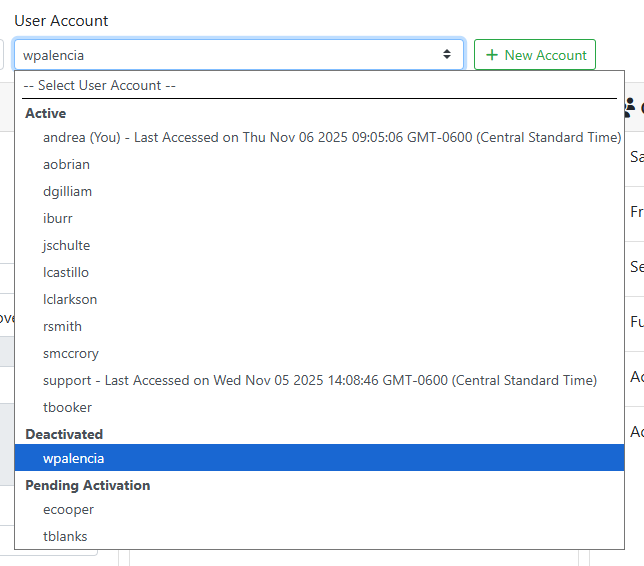
Task: Click the New Account button
Action: click(535, 55)
